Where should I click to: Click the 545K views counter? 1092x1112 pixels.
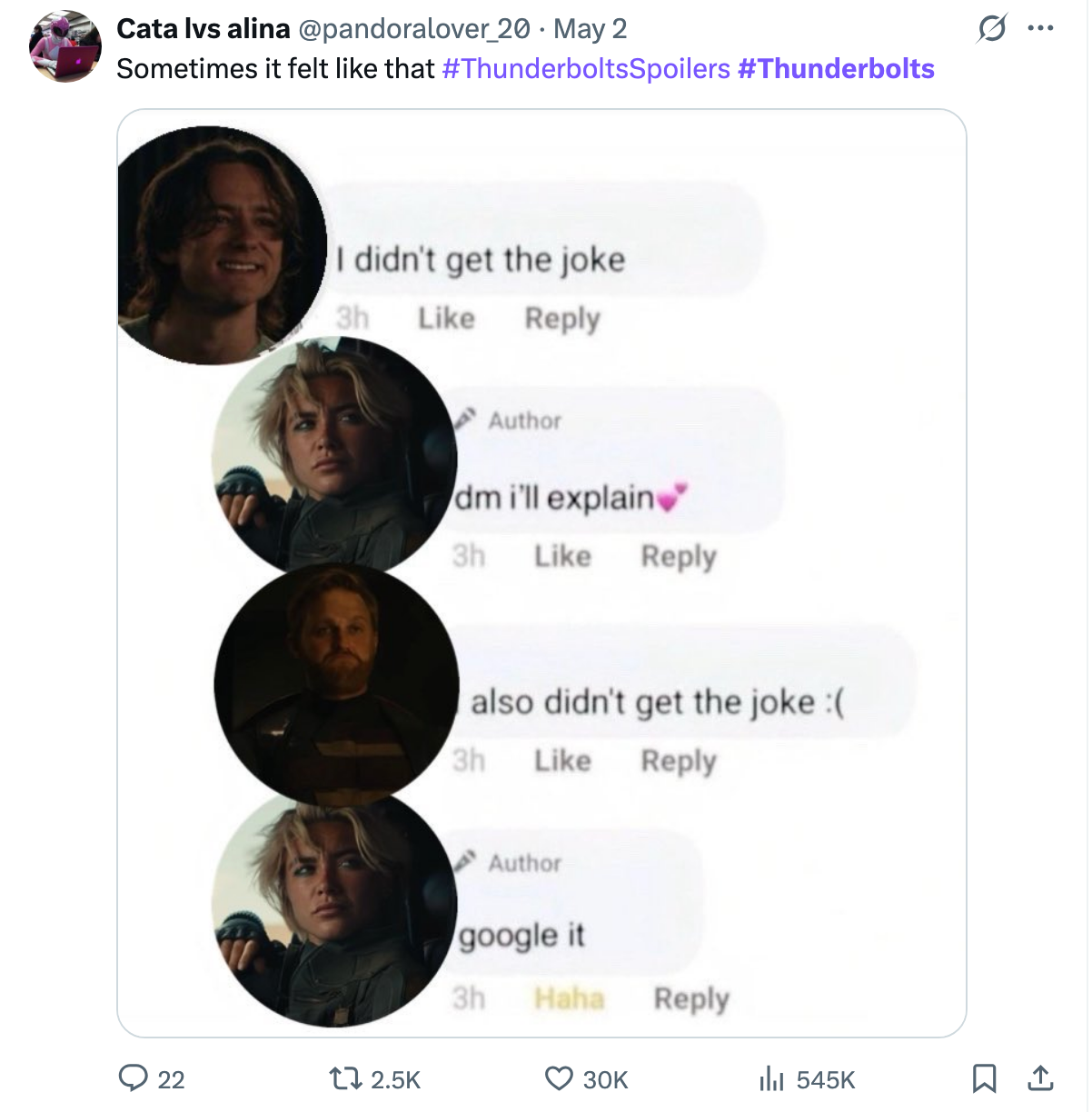pos(825,1081)
